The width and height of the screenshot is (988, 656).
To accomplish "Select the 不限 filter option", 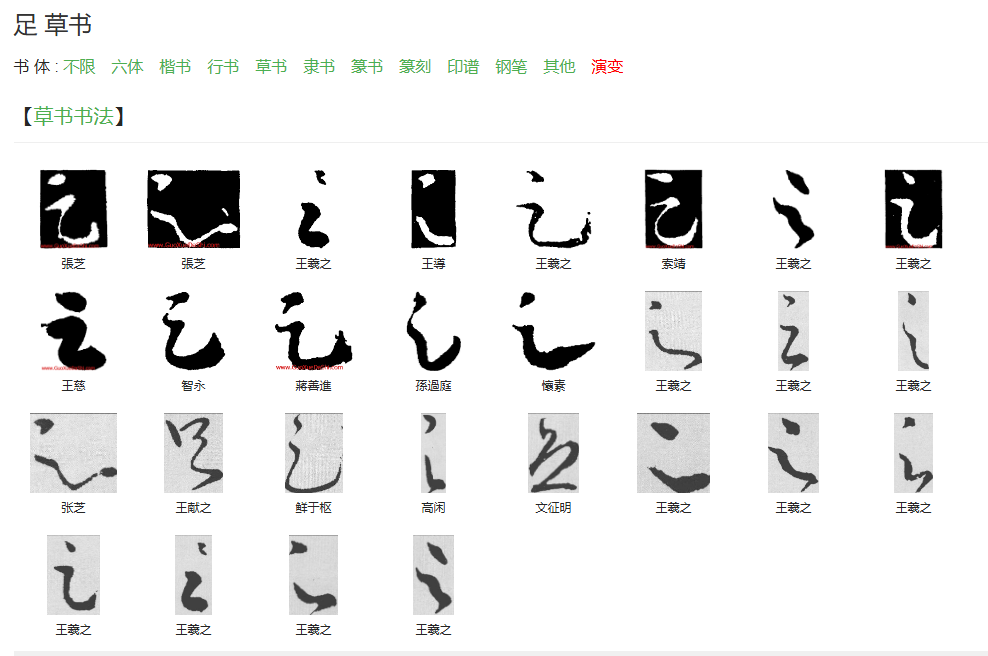I will [79, 67].
